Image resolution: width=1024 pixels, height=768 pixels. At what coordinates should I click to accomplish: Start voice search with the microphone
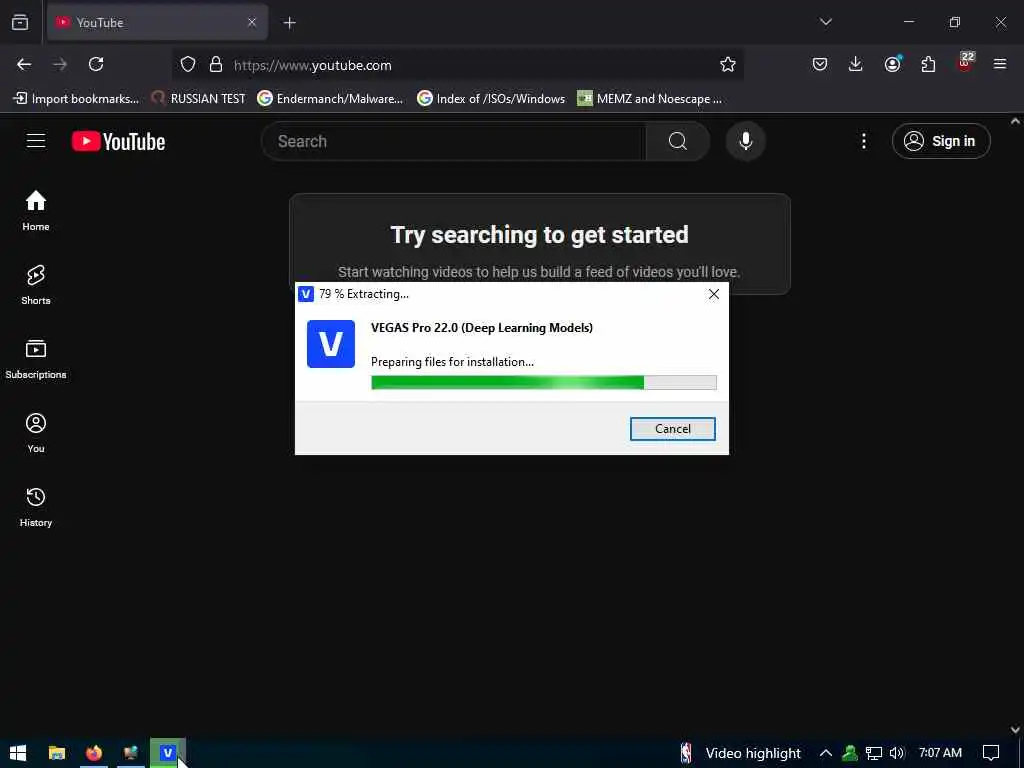pyautogui.click(x=745, y=141)
